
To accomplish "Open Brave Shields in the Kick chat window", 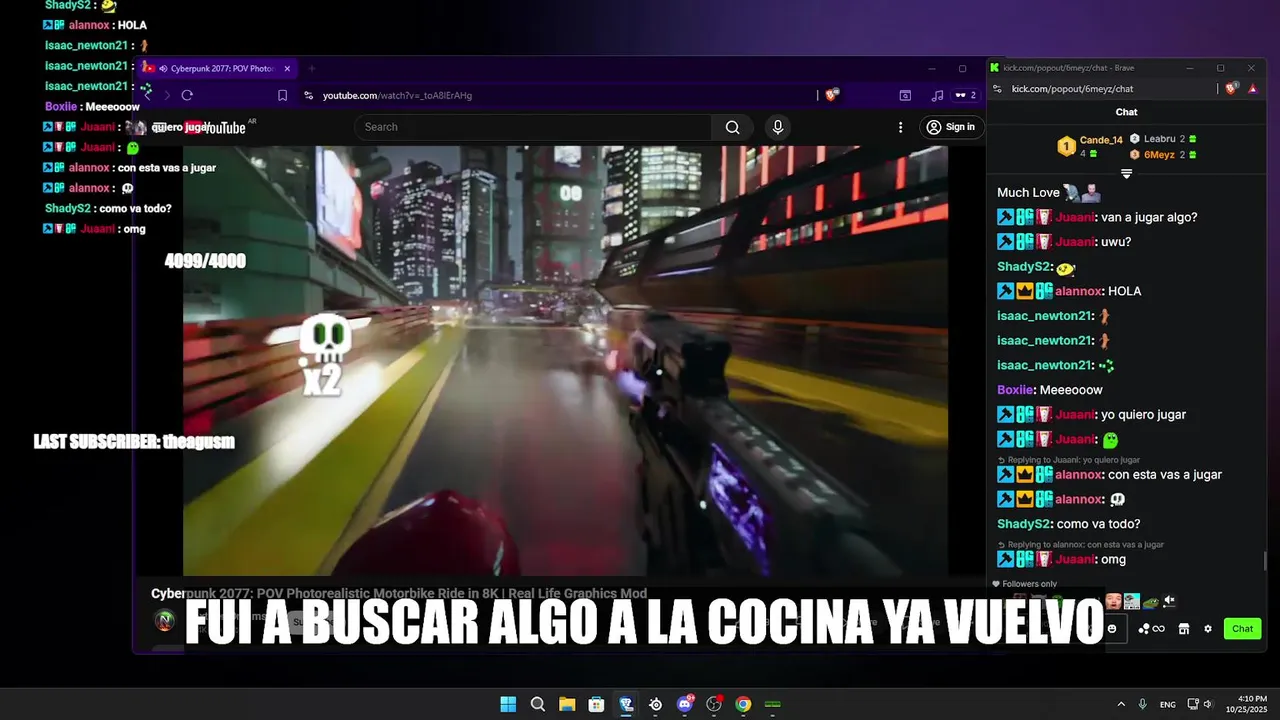I will (1232, 89).
